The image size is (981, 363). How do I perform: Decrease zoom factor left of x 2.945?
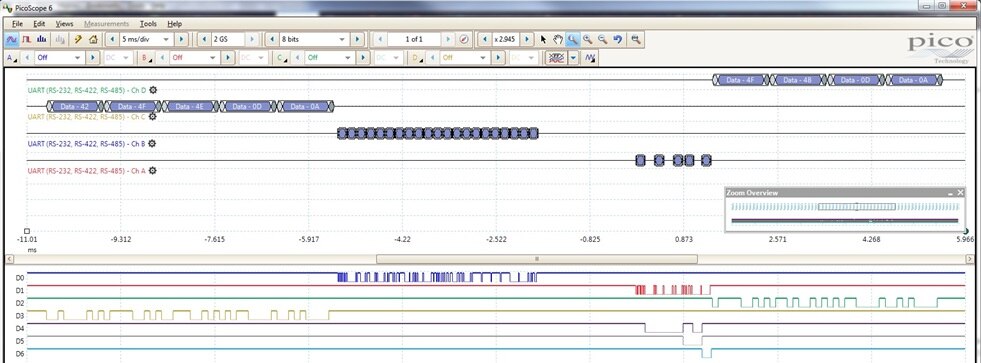(x=484, y=39)
